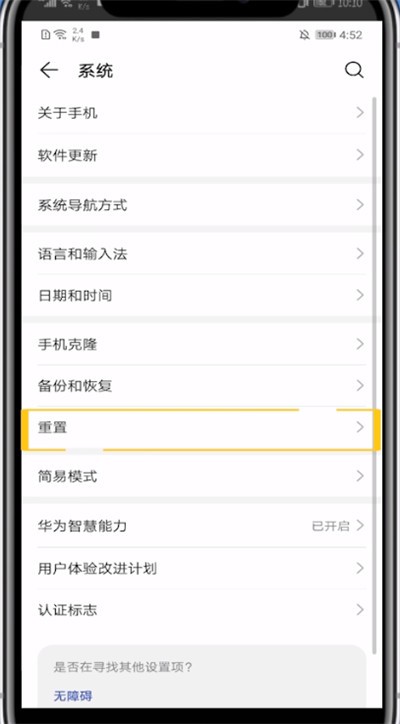
Task: Open 用户体验改进计划 entry
Action: coord(201,568)
